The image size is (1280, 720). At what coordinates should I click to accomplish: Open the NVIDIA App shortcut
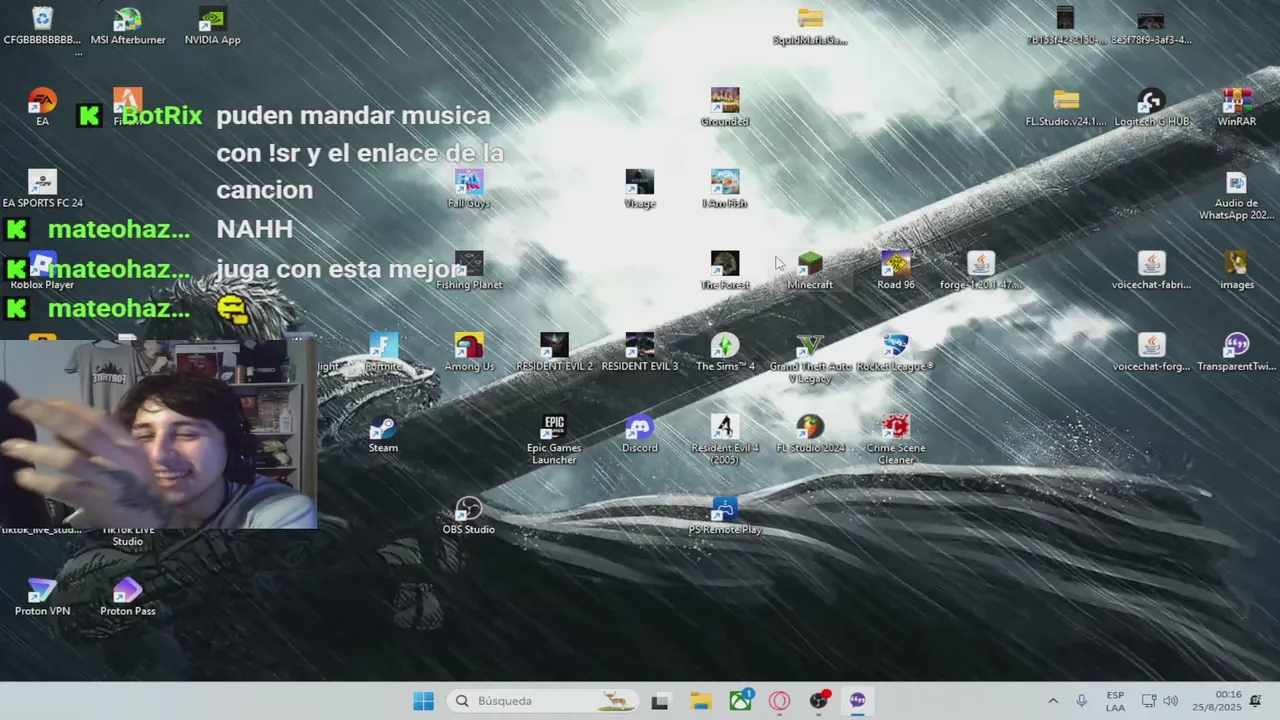213,27
